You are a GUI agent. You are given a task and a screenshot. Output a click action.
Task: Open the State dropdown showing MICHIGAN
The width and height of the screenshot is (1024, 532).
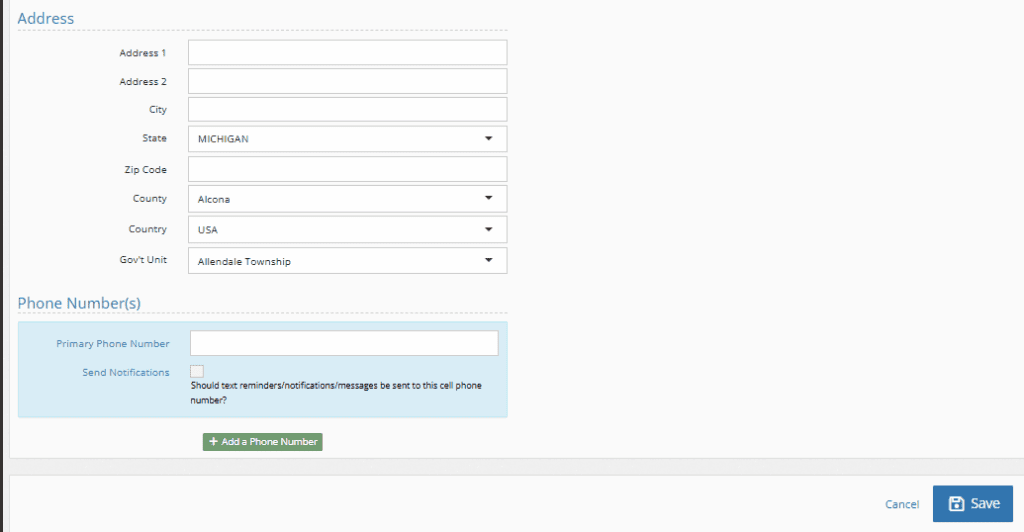pyautogui.click(x=347, y=139)
